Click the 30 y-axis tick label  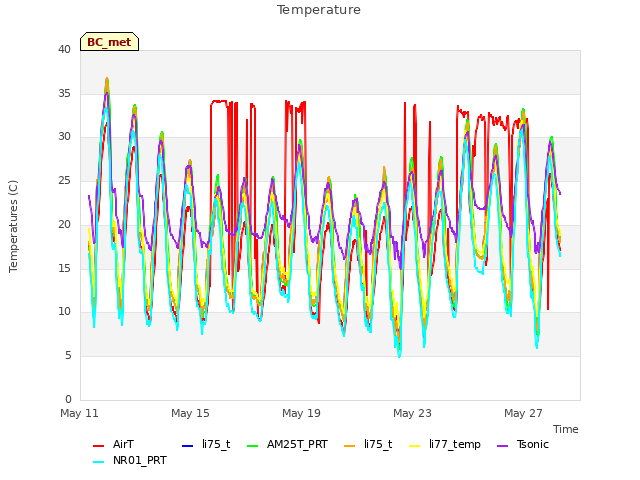point(64,137)
